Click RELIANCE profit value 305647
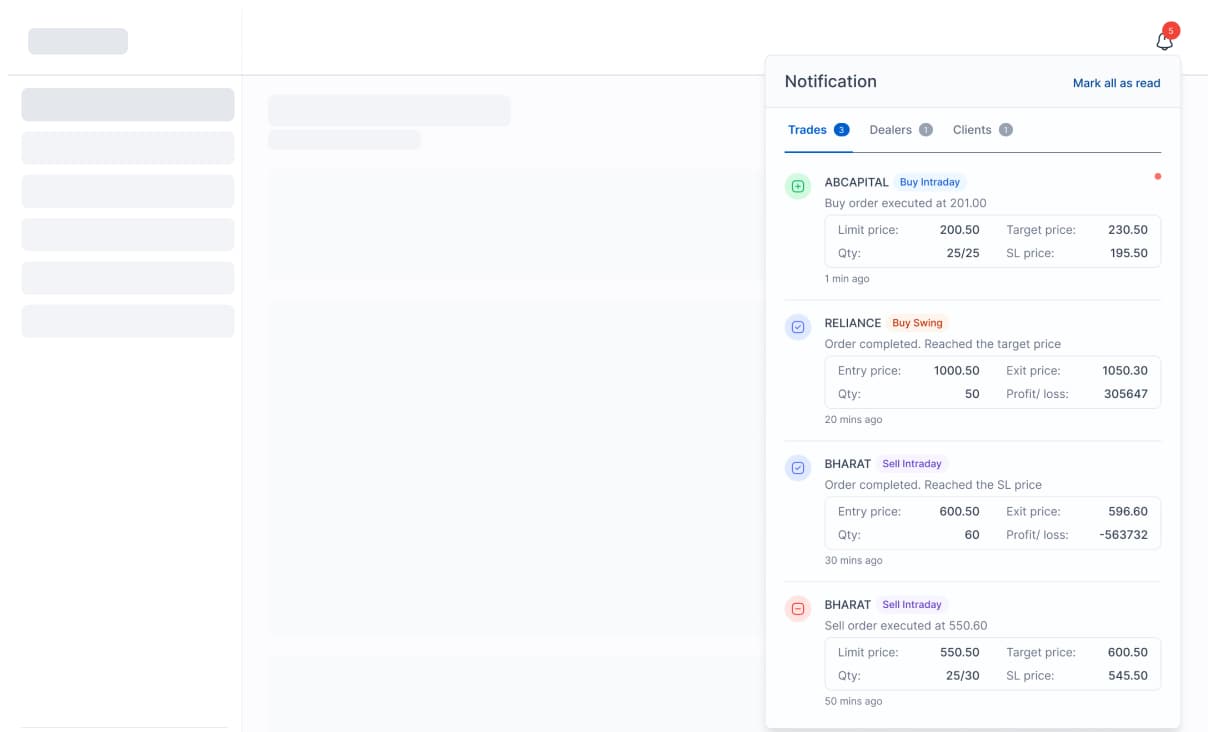 click(x=1126, y=395)
